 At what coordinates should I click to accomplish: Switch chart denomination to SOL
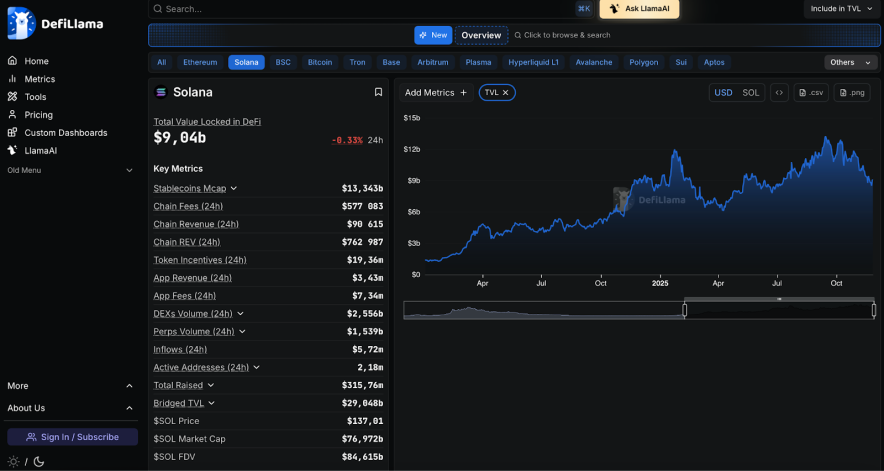point(750,92)
